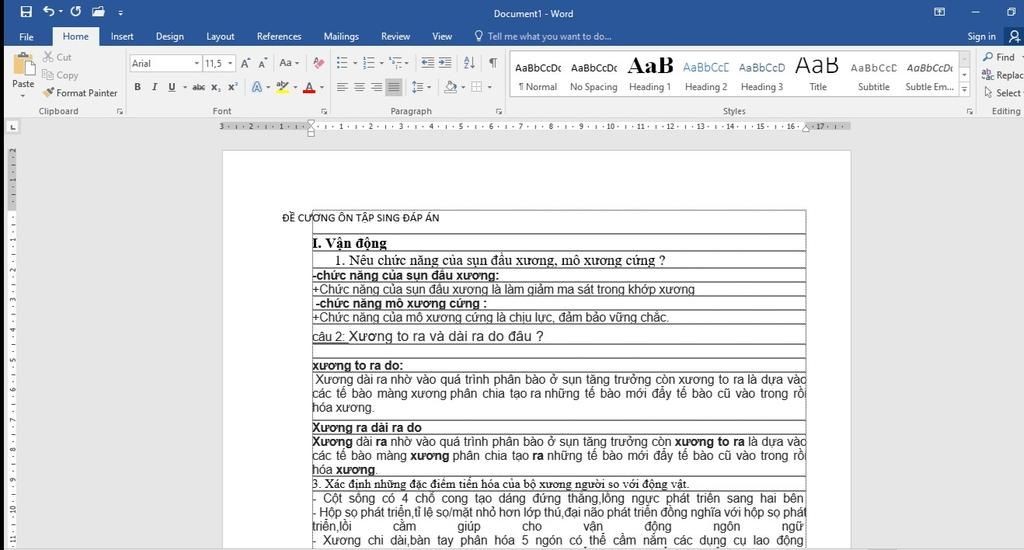Click Decrease Indent icon
The width and height of the screenshot is (1024, 550).
coord(427,63)
